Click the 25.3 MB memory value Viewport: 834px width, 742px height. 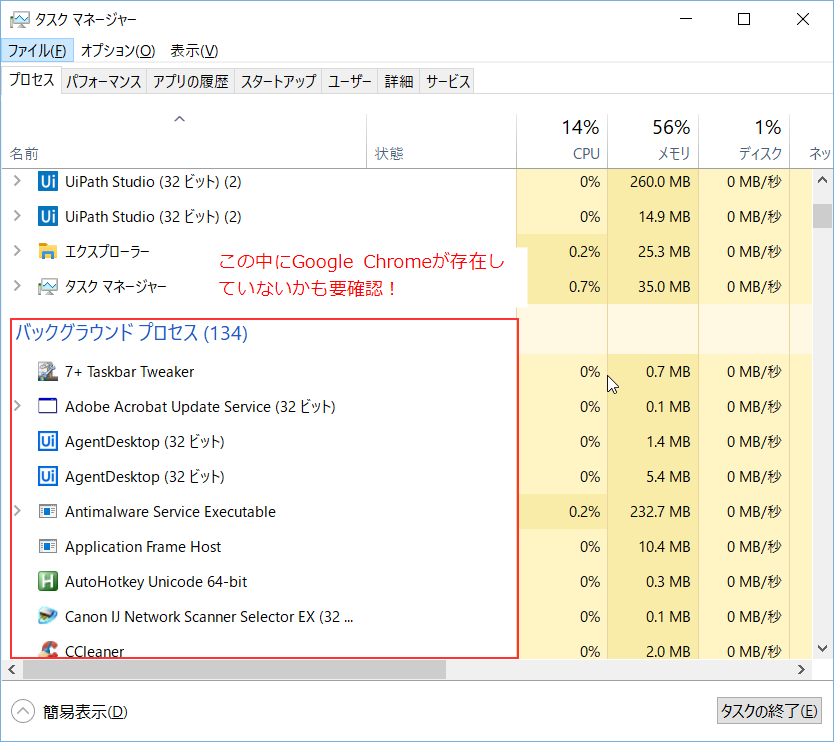click(x=664, y=251)
